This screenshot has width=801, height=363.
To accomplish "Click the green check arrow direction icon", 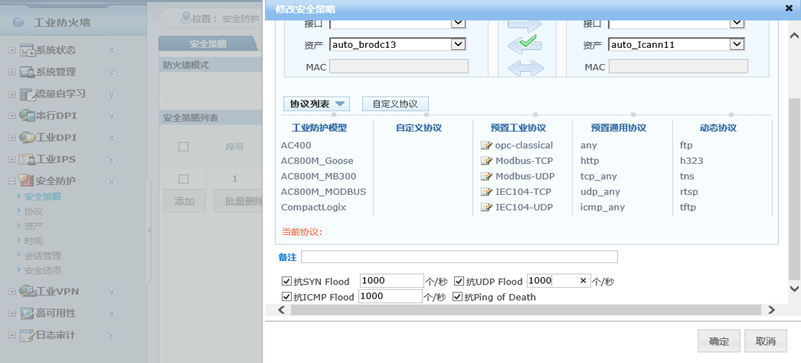I will pyautogui.click(x=525, y=44).
